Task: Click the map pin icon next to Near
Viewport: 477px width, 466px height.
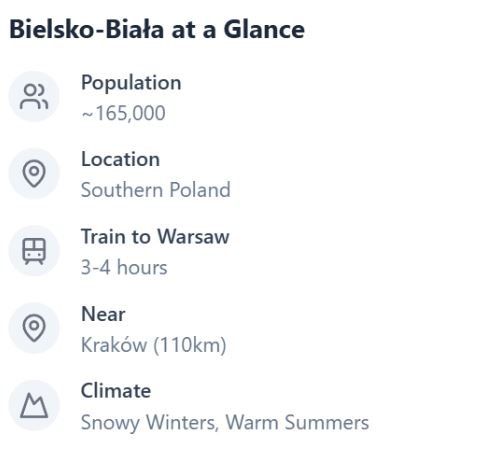Action: pos(34,328)
